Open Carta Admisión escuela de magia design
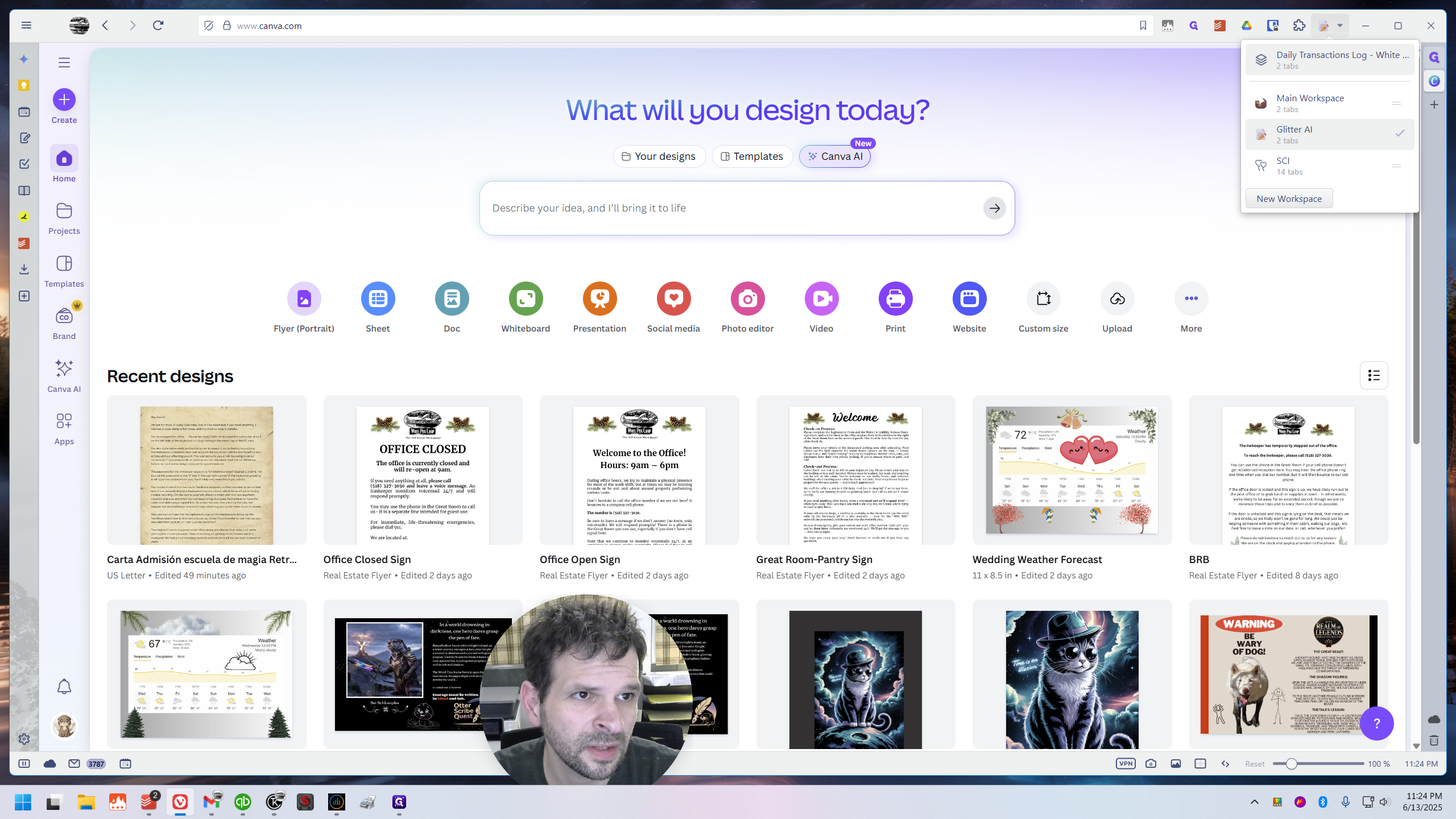1456x819 pixels. click(206, 470)
